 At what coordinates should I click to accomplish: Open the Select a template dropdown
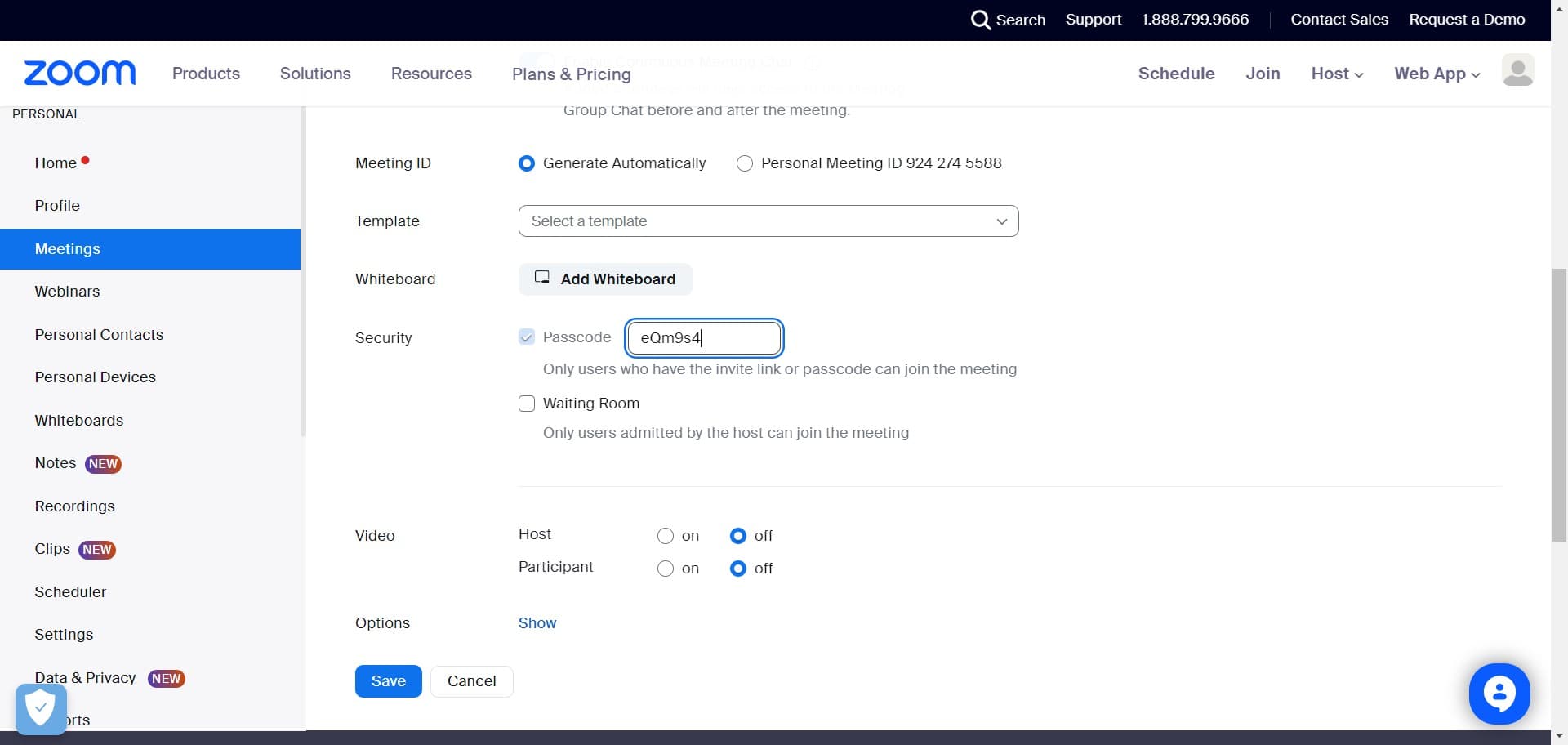(768, 221)
